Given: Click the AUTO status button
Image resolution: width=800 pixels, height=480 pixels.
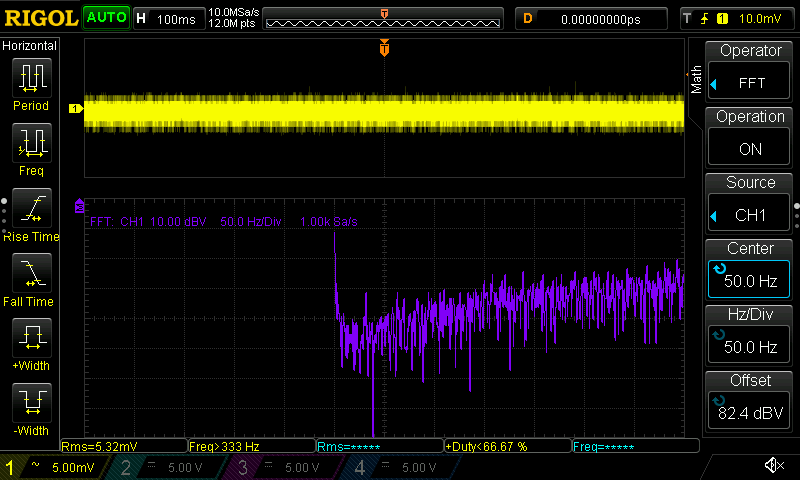Looking at the screenshot, I should pos(105,18).
